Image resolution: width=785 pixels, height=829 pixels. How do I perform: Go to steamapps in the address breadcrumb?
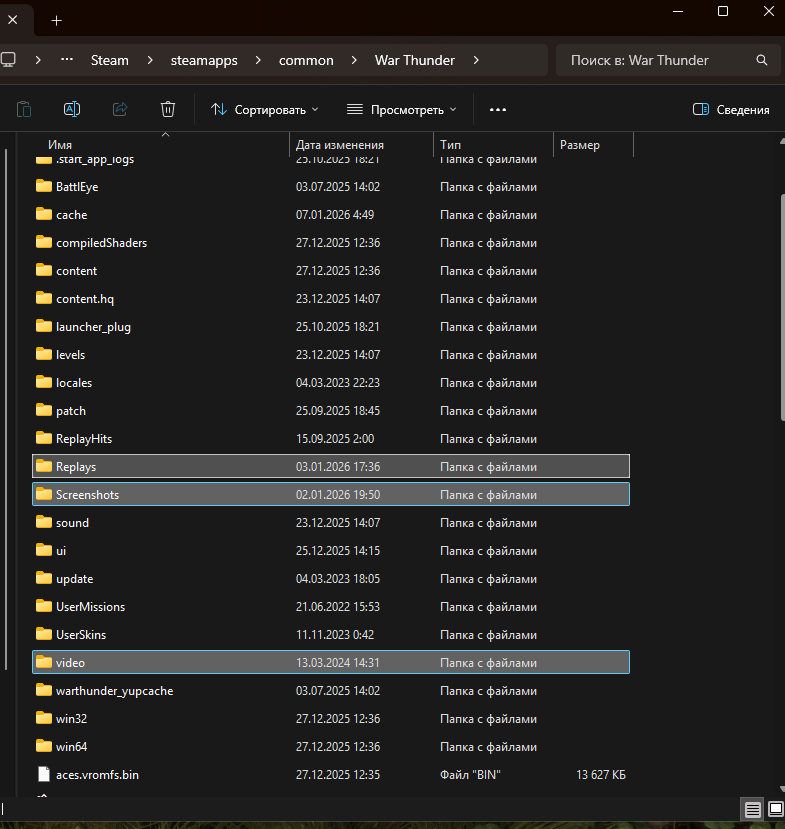(204, 60)
